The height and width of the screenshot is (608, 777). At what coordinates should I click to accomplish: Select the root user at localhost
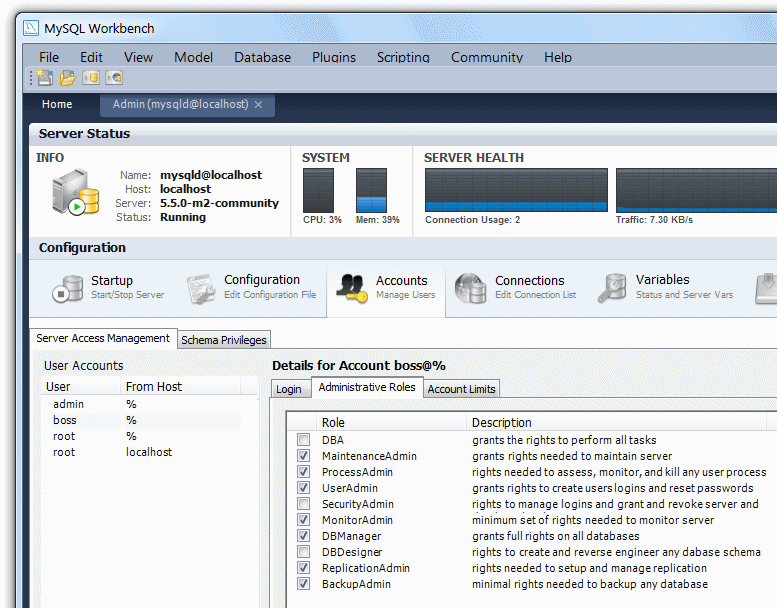[142, 452]
